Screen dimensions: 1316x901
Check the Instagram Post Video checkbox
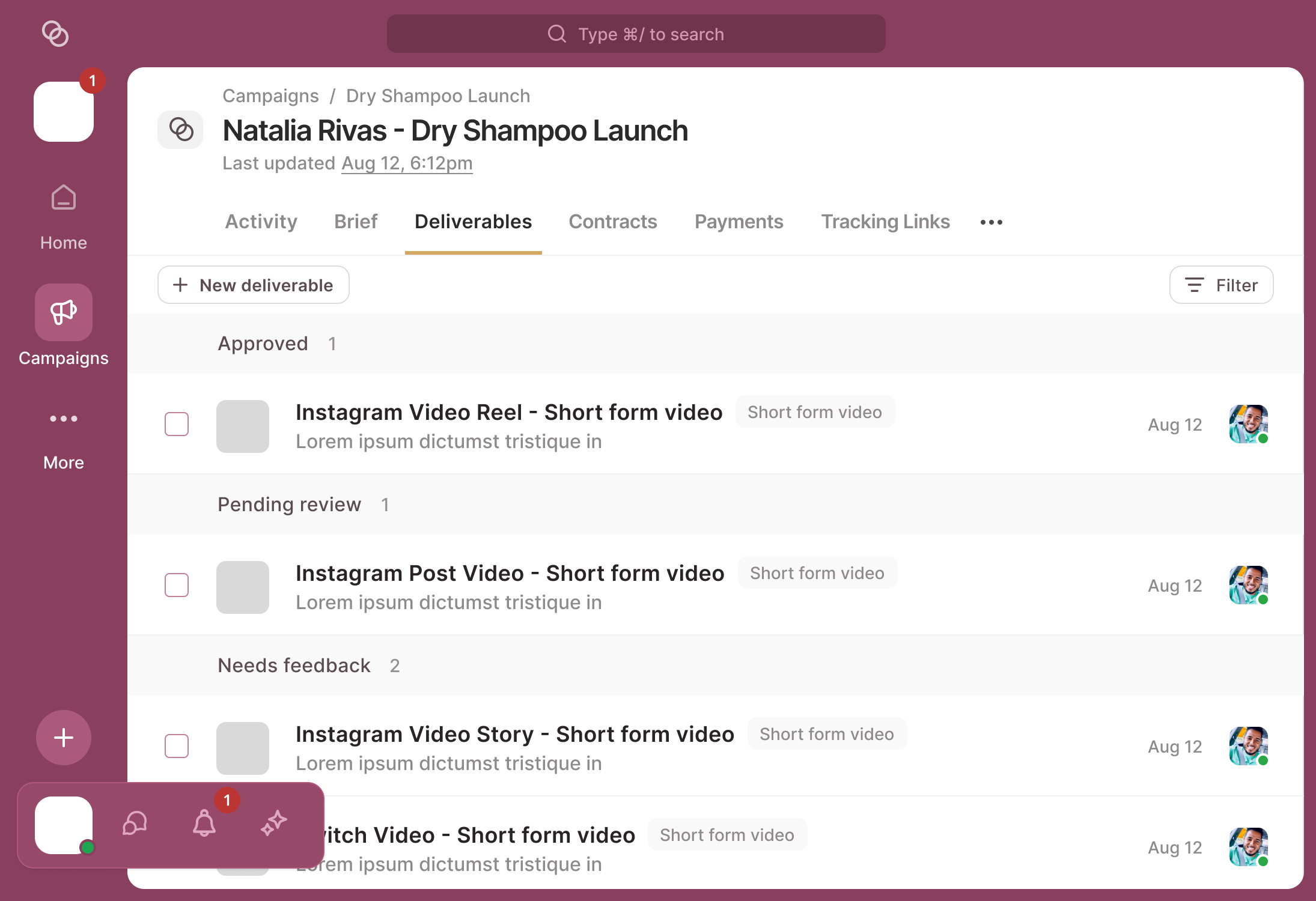[x=176, y=585]
